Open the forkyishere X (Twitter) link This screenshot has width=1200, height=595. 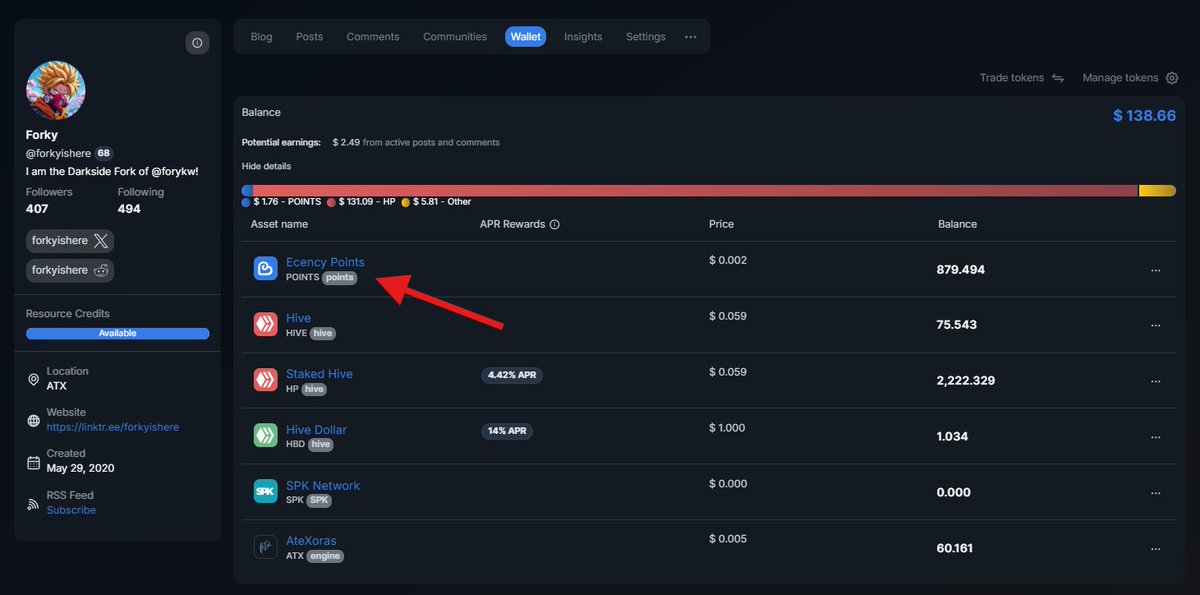[70, 241]
